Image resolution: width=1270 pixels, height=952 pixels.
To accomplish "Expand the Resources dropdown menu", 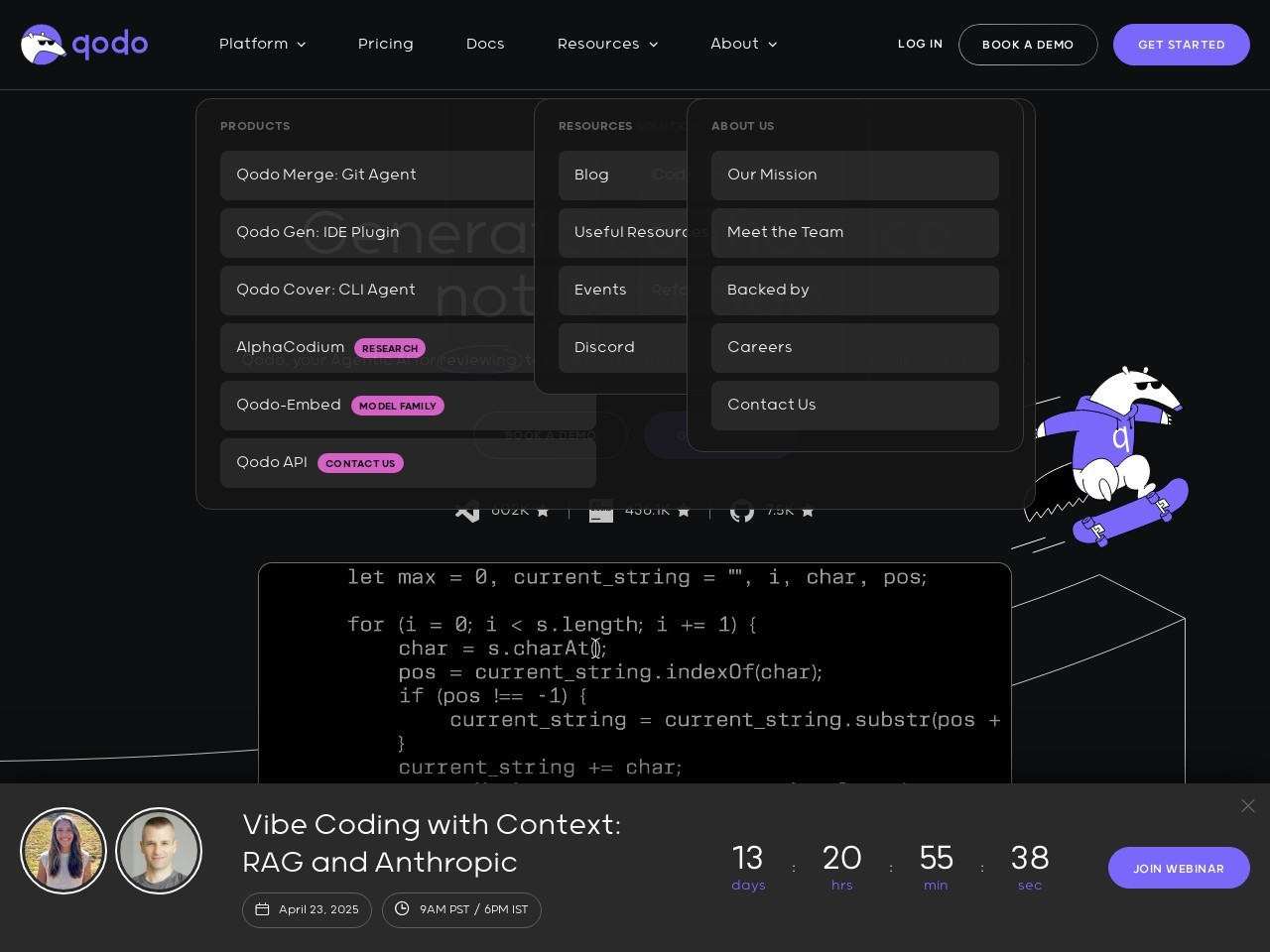I will point(607,44).
